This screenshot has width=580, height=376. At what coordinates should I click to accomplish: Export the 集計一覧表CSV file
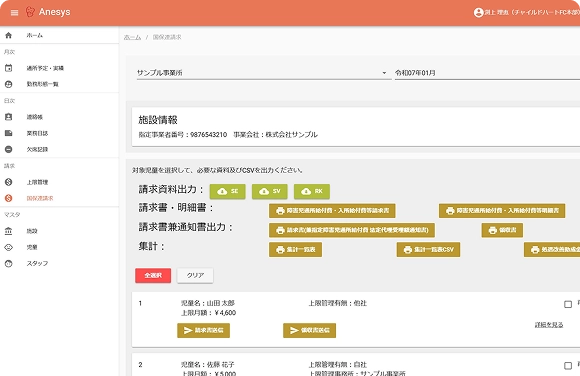[x=428, y=250]
